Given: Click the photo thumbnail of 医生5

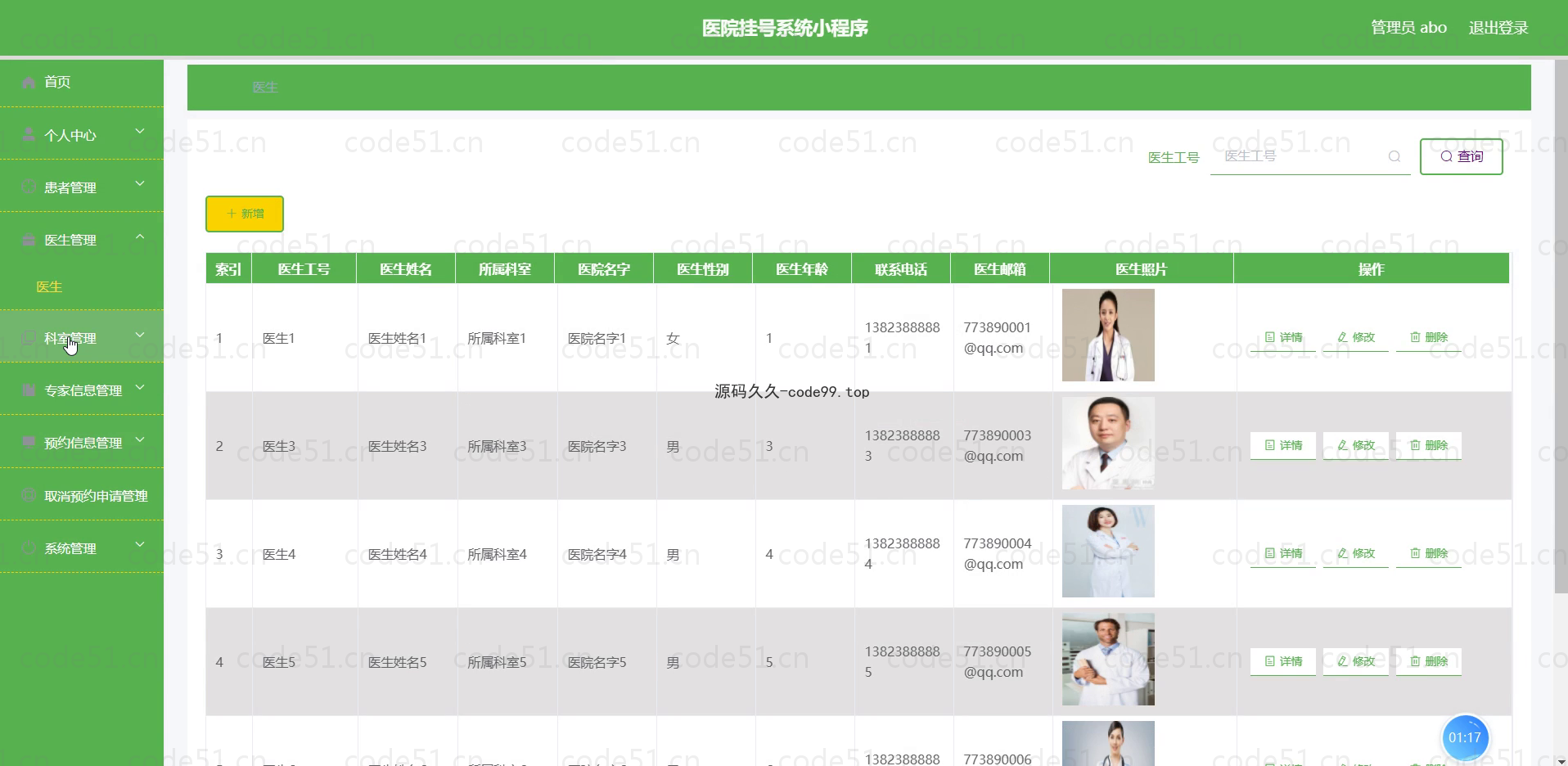Looking at the screenshot, I should click(x=1108, y=659).
